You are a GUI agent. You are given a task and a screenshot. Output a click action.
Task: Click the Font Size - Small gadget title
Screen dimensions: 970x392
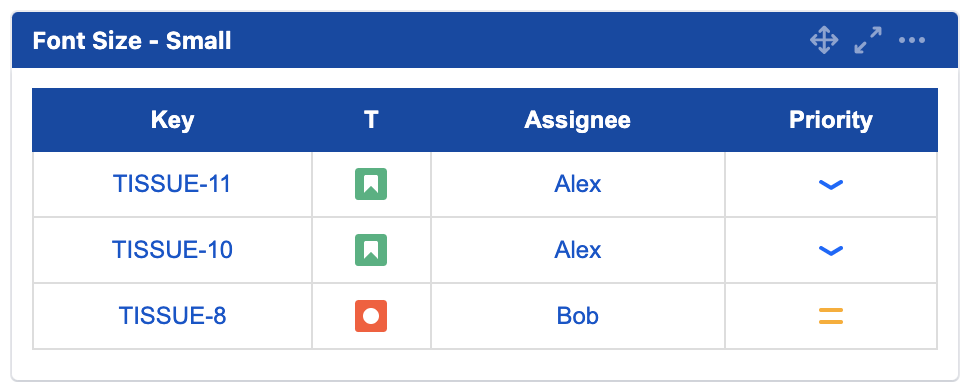pyautogui.click(x=132, y=41)
